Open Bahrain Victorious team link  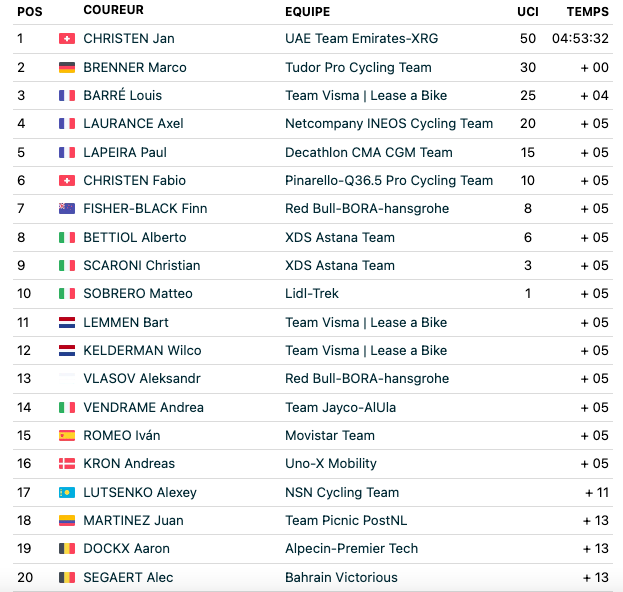[x=341, y=577]
